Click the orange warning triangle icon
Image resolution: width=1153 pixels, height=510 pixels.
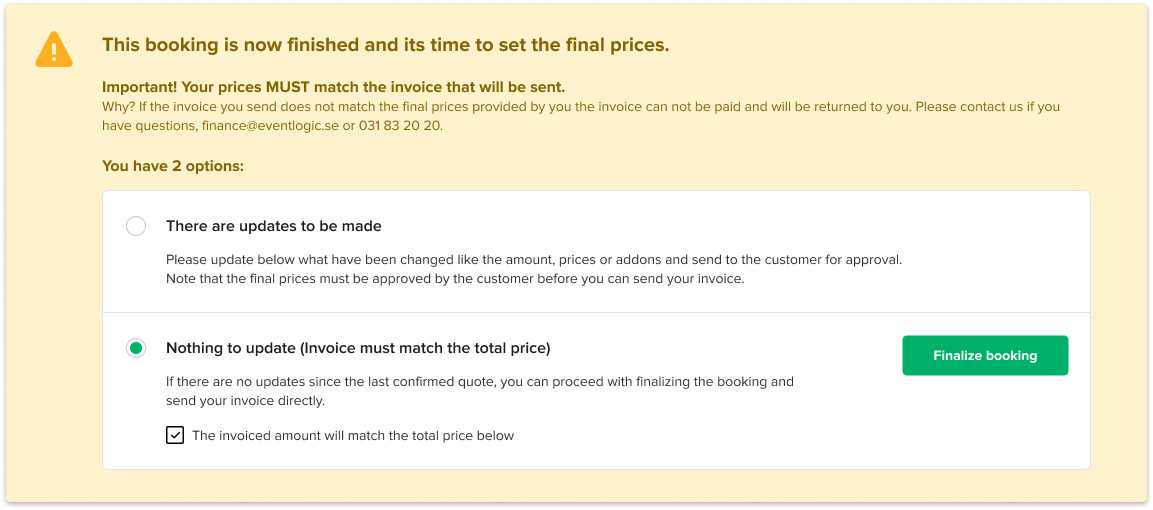(54, 49)
